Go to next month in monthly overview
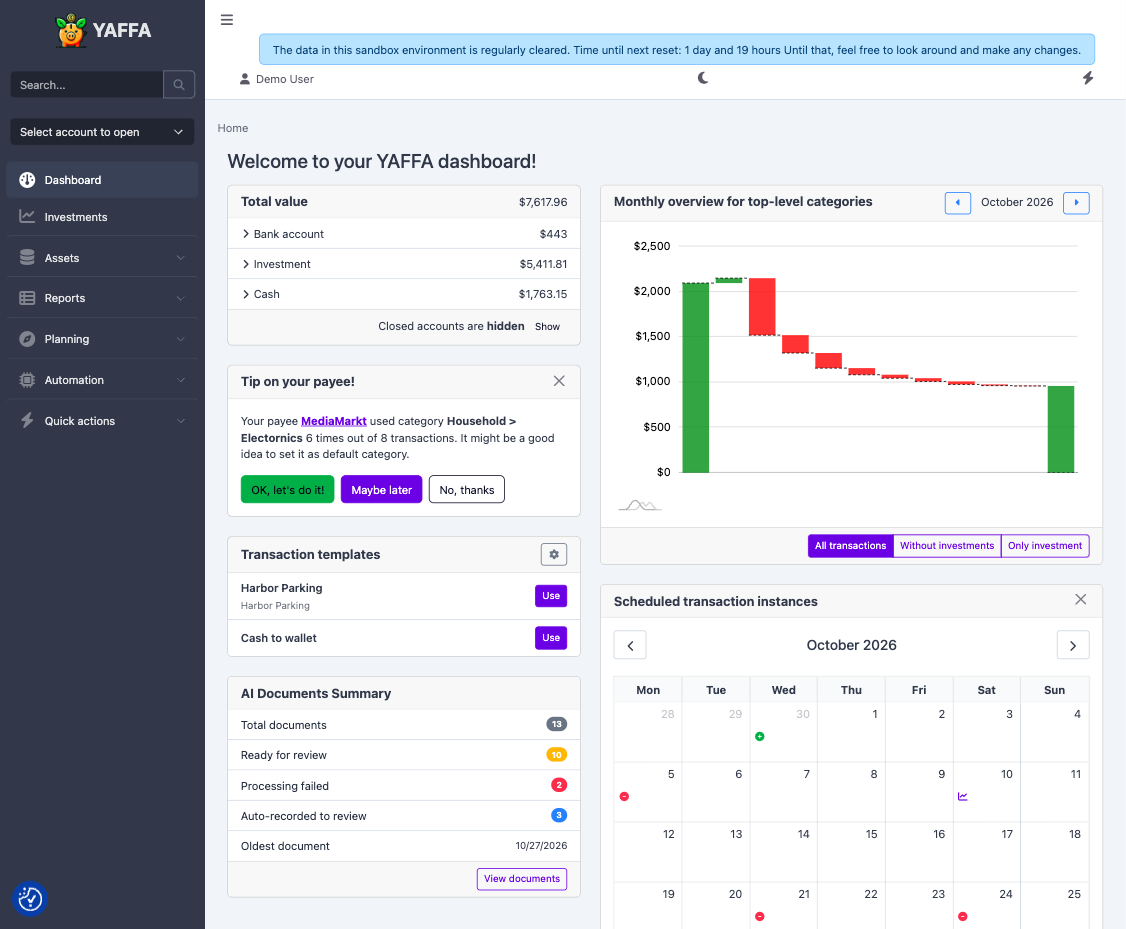The image size is (1126, 929). point(1076,202)
